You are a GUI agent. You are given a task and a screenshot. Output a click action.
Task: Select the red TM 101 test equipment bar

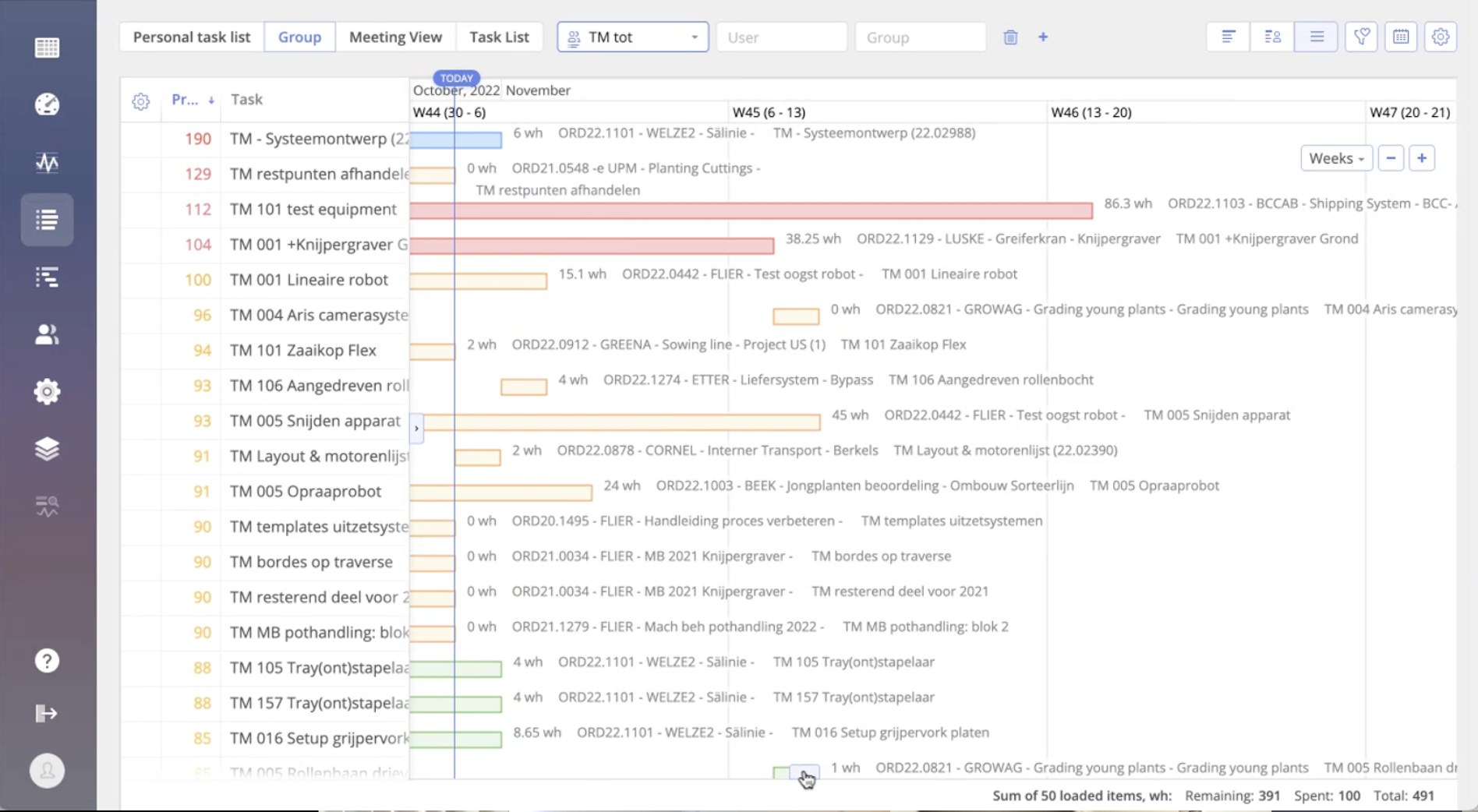[751, 210]
